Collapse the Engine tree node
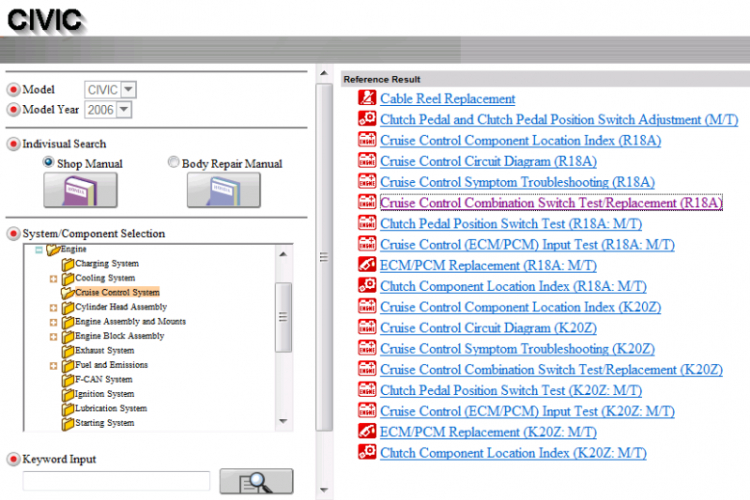The height and width of the screenshot is (500, 750). coord(39,250)
